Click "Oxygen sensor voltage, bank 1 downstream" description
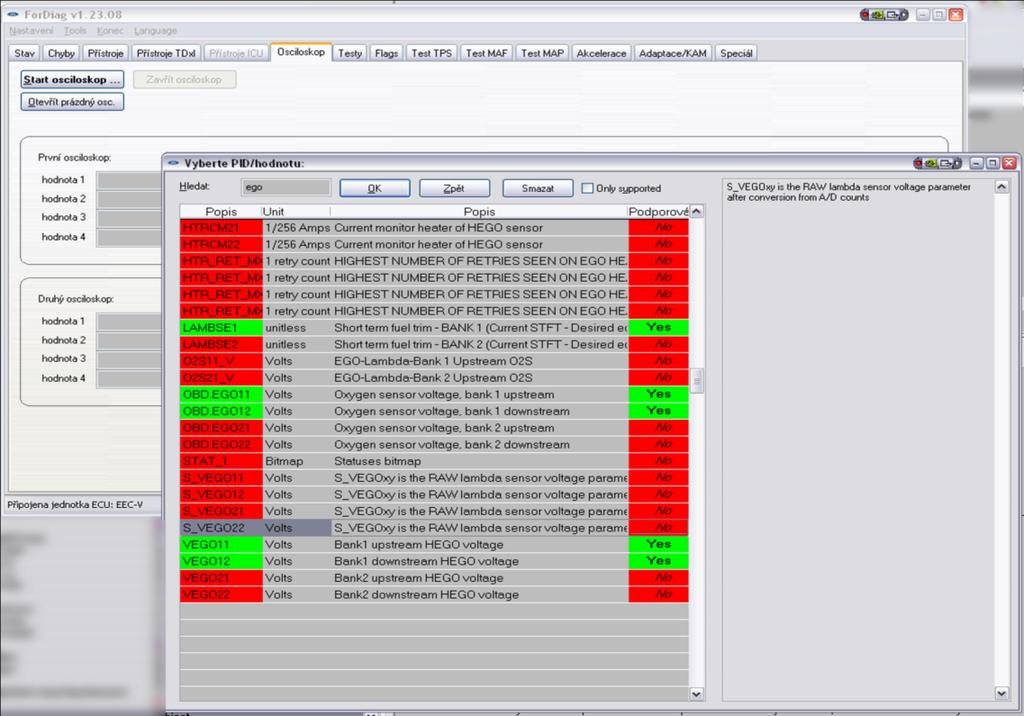1024x716 pixels. (x=452, y=411)
